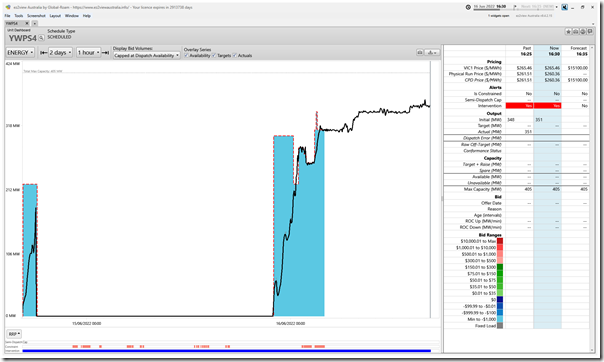The image size is (604, 362).
Task: Open the Capped at Dispatch Availability combo box
Action: pos(147,55)
